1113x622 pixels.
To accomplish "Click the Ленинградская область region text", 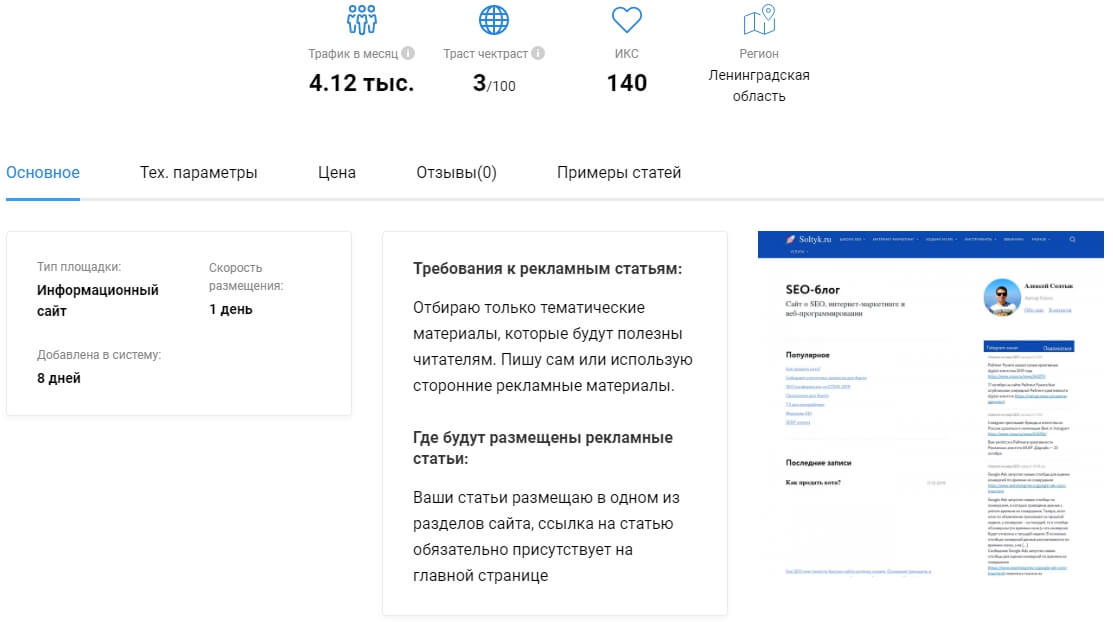I will [759, 85].
